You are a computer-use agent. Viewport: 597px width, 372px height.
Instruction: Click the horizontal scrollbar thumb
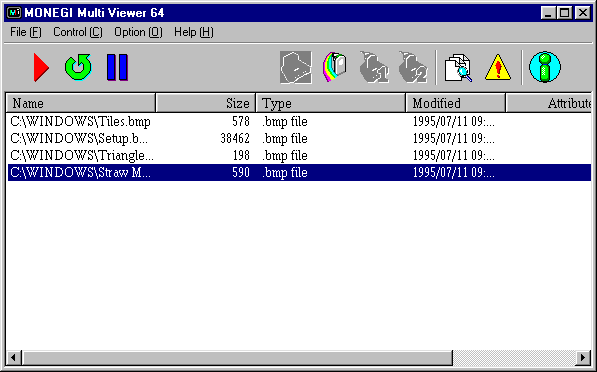tap(237, 358)
